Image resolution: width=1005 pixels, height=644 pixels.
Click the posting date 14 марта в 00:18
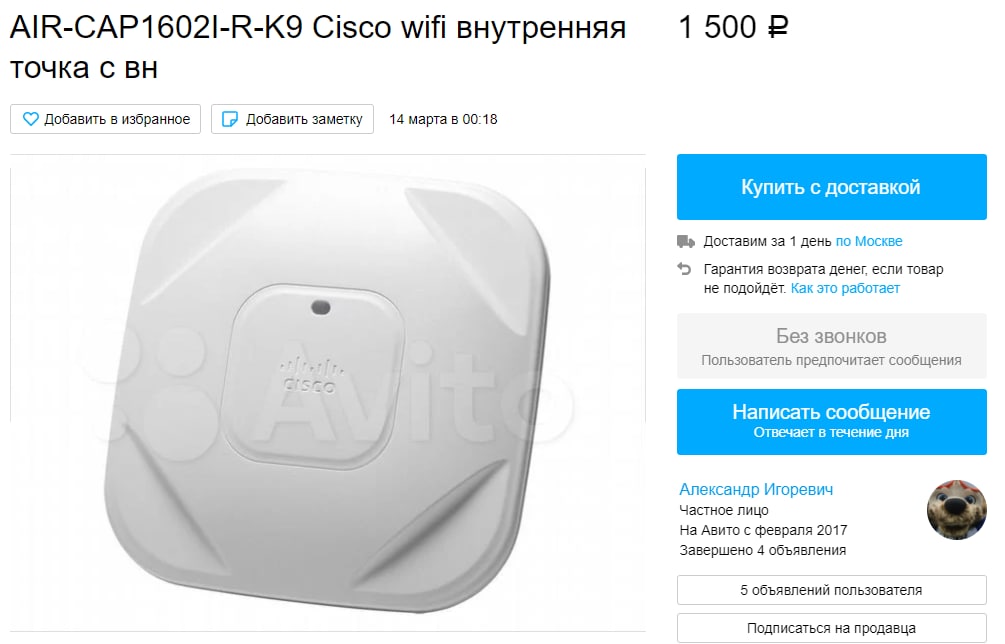coord(444,119)
